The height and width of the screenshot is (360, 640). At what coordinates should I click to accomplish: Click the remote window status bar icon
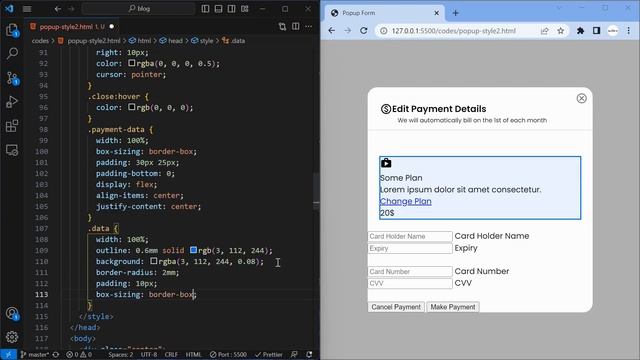click(x=8, y=354)
